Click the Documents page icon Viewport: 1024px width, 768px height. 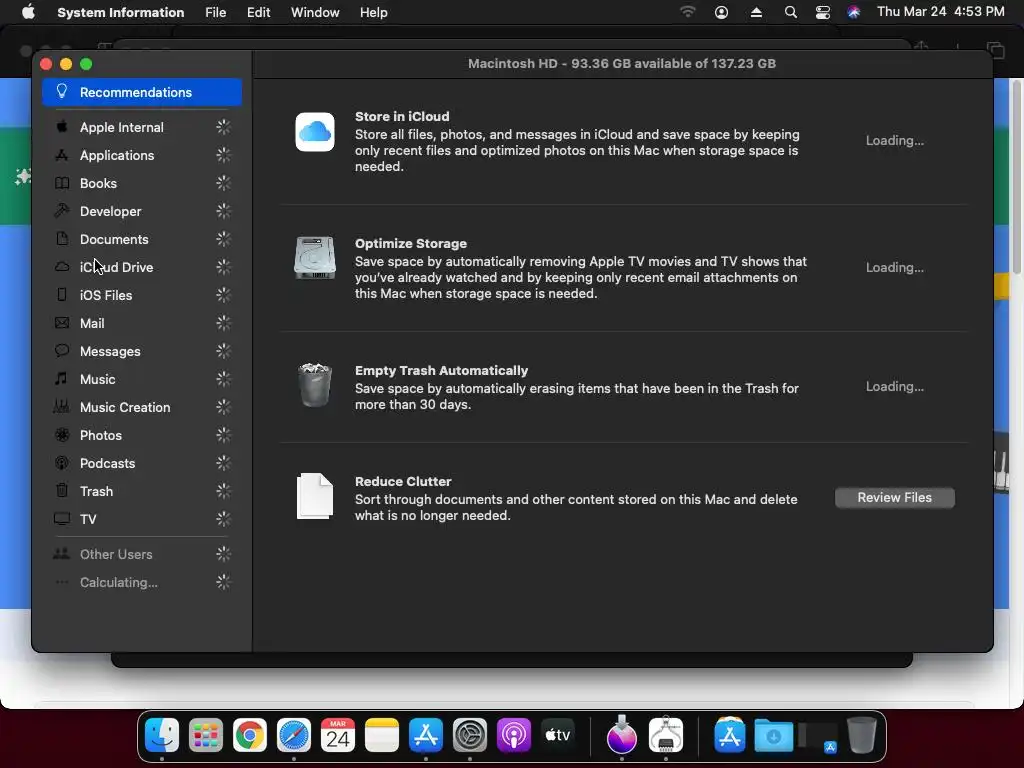click(62, 239)
